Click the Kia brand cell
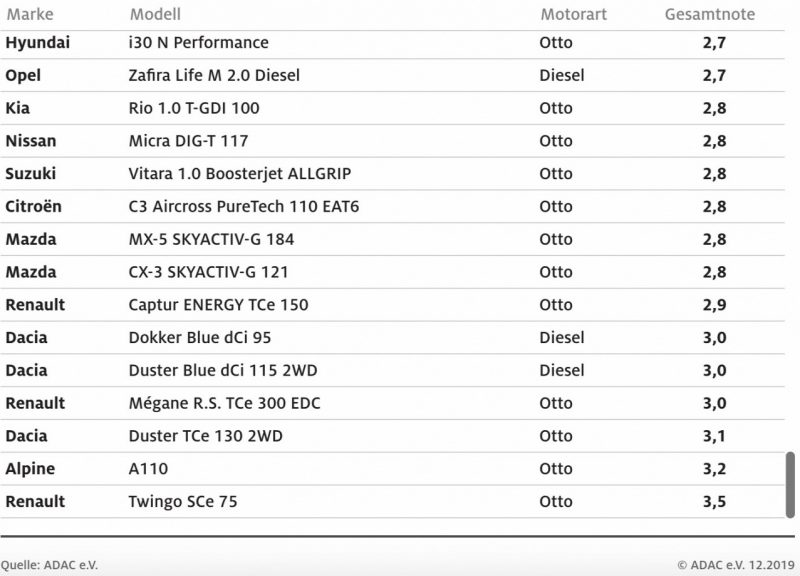This screenshot has width=800, height=576. click(18, 108)
